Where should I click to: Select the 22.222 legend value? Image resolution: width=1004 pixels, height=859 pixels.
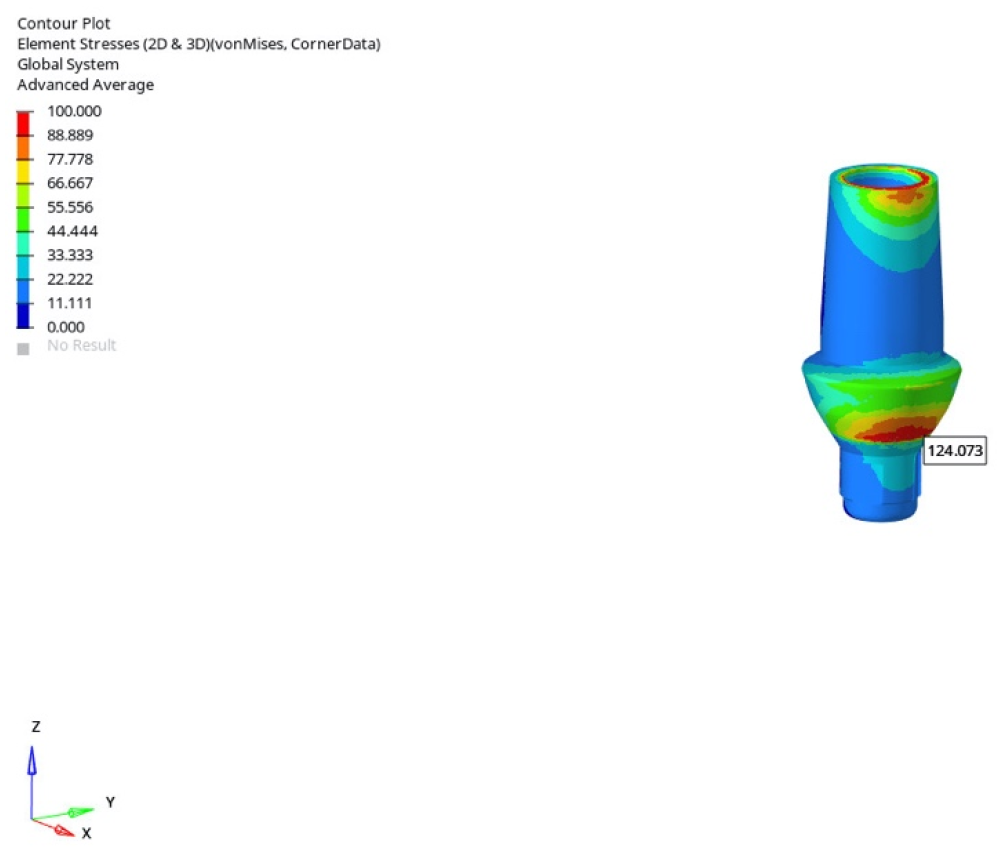(70, 279)
